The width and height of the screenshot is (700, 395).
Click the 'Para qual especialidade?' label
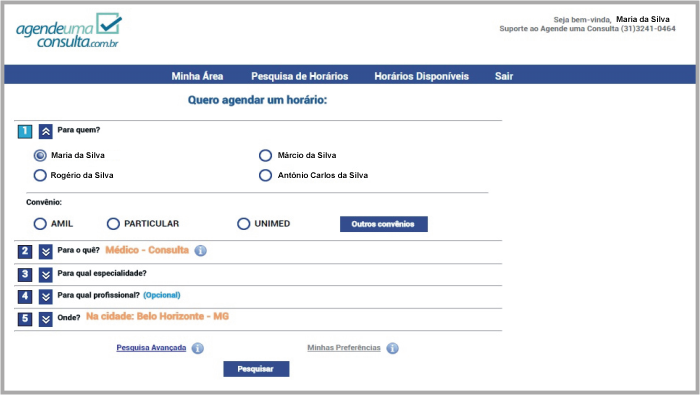102,273
